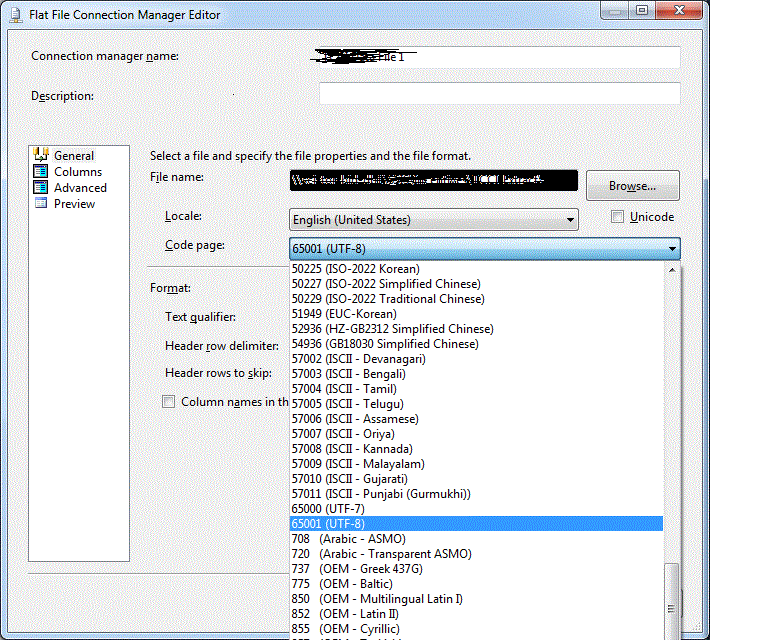Choose 57002 (ISCII - Devanagari)
Viewport: 768px width, 640px height.
(477, 359)
